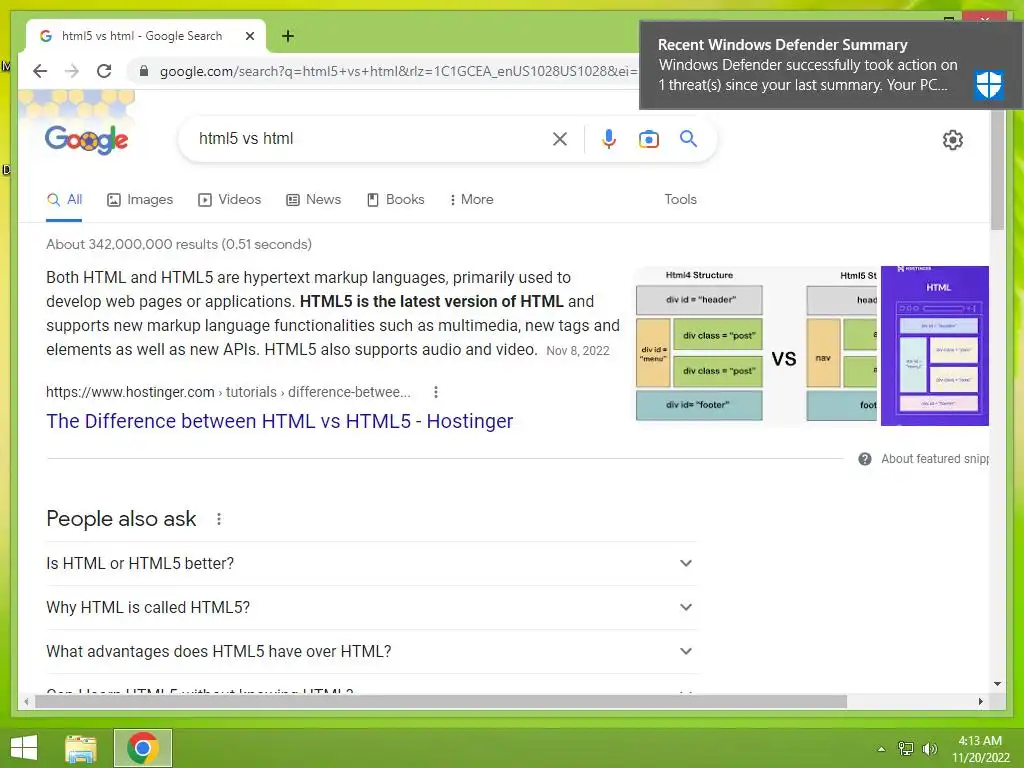Click About featured snippets link
1024x768 pixels.
click(935, 459)
